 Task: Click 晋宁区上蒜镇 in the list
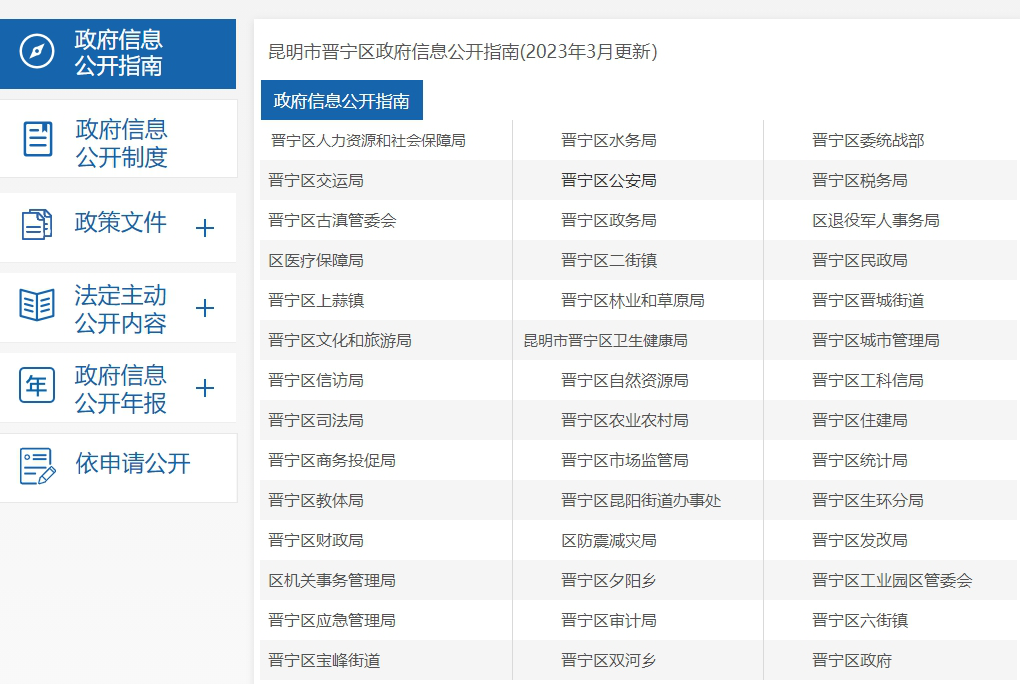point(315,301)
